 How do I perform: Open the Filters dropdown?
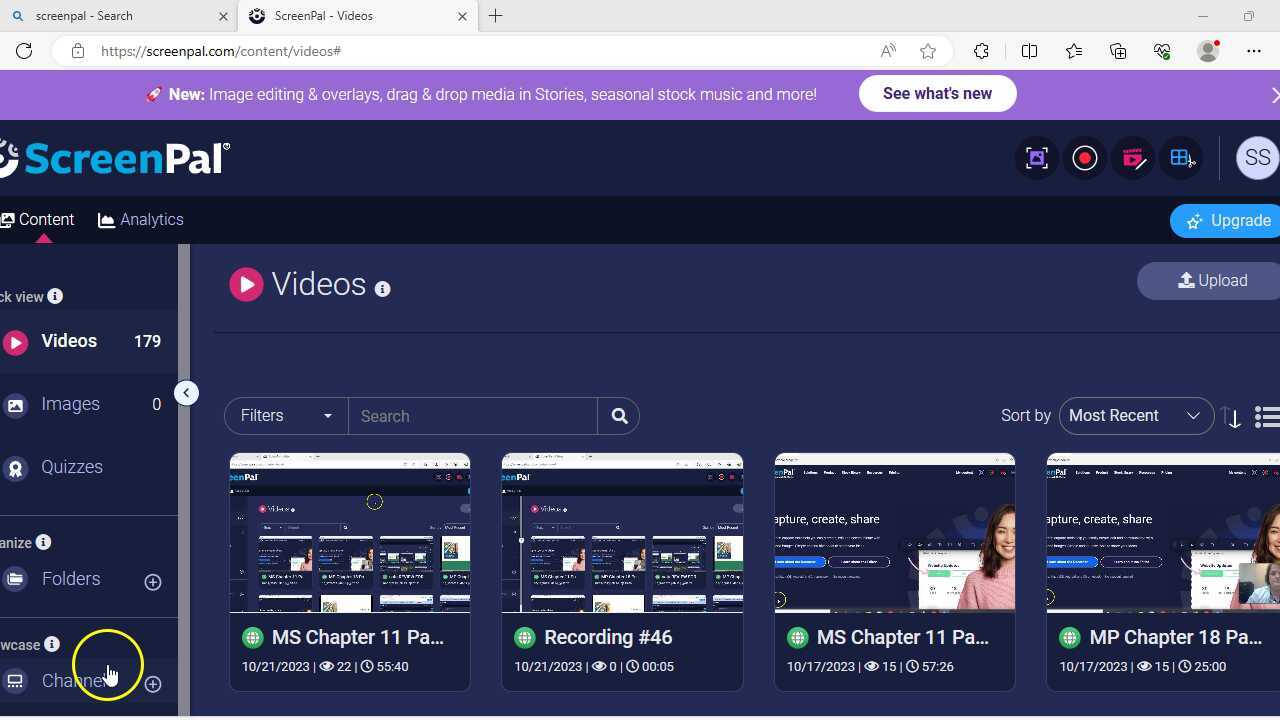[286, 416]
